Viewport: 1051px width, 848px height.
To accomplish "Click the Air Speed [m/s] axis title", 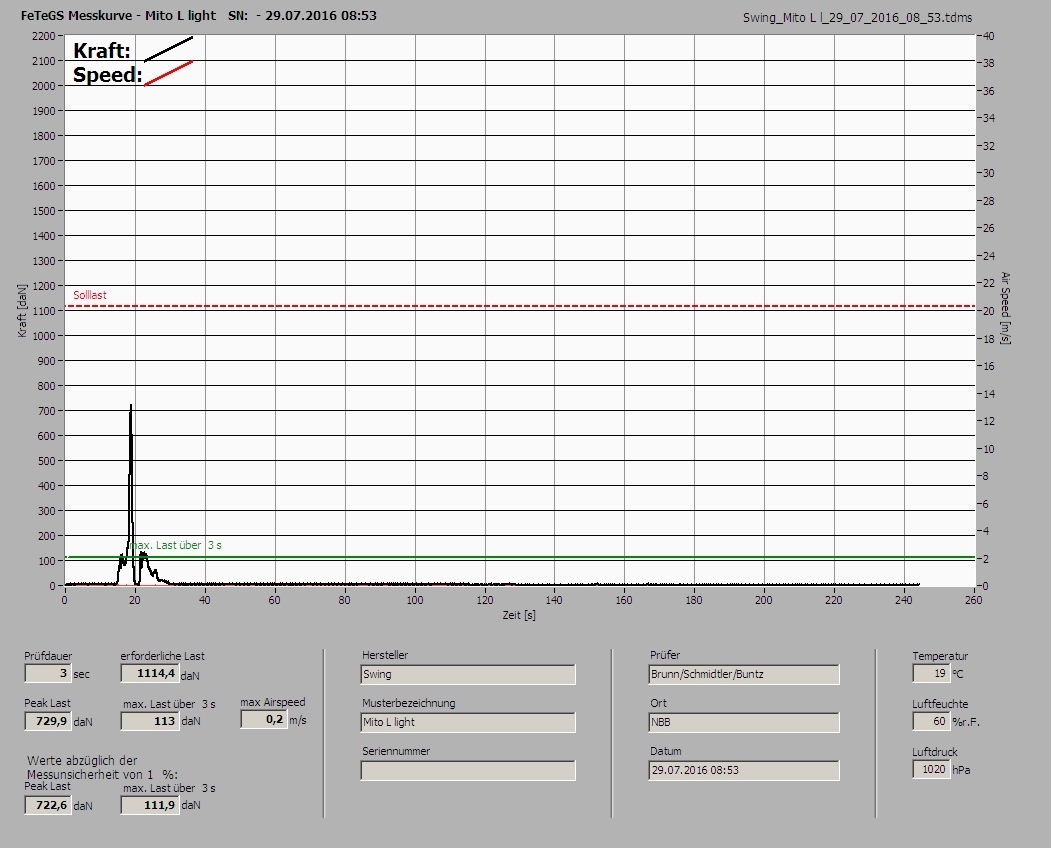I will tap(1005, 308).
